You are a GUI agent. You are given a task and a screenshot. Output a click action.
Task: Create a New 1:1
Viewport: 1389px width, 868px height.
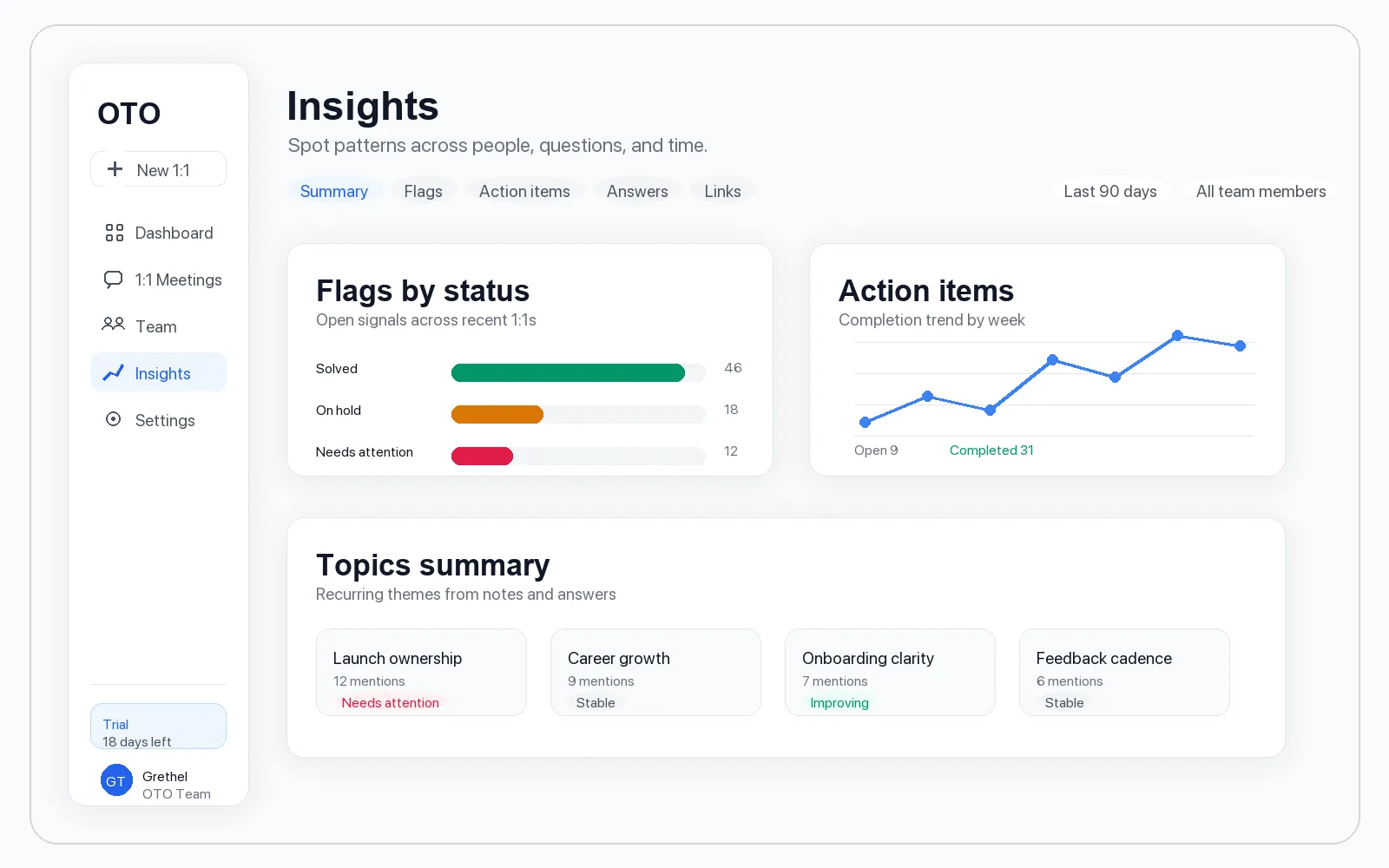[x=158, y=169]
